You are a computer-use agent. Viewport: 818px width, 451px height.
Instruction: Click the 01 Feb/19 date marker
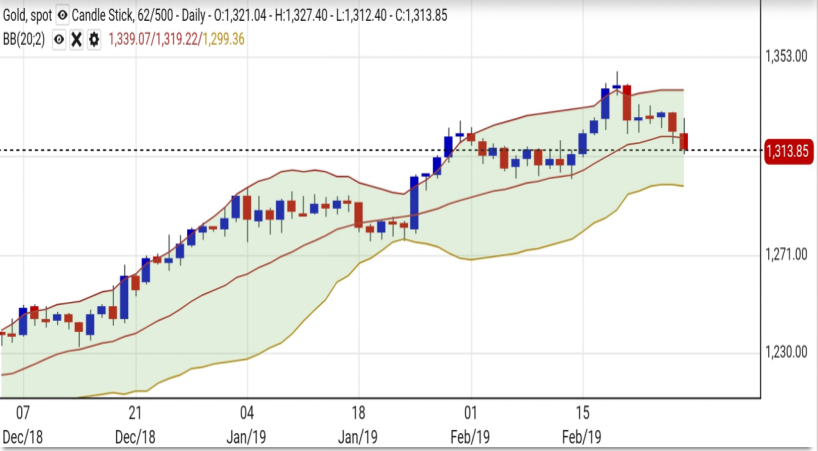[x=470, y=422]
